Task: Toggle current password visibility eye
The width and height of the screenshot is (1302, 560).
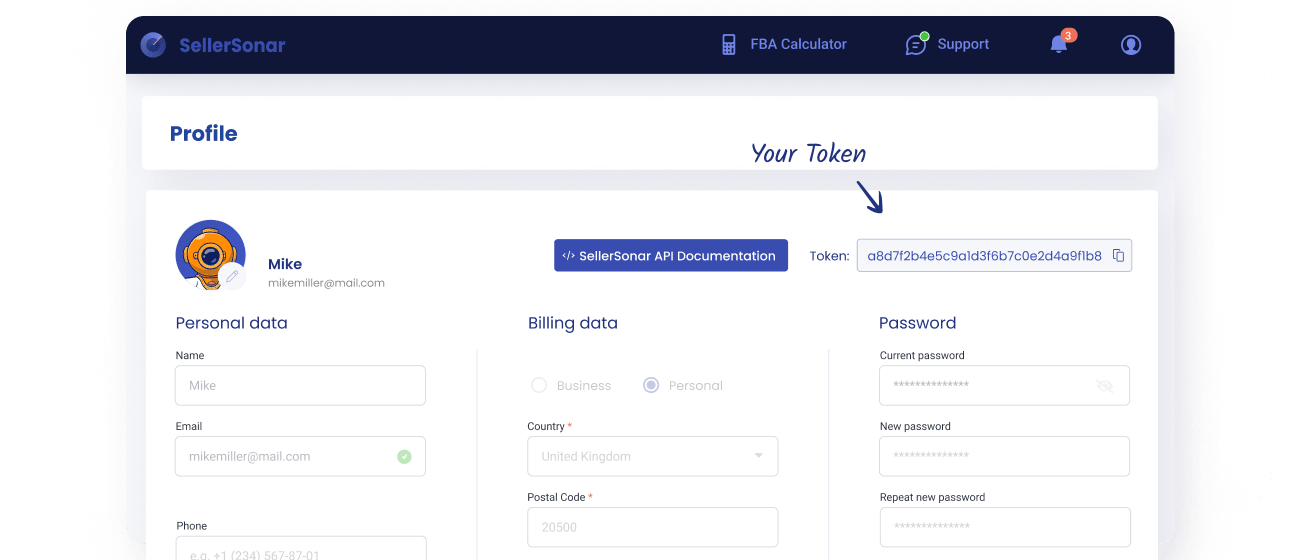Action: click(x=1104, y=386)
